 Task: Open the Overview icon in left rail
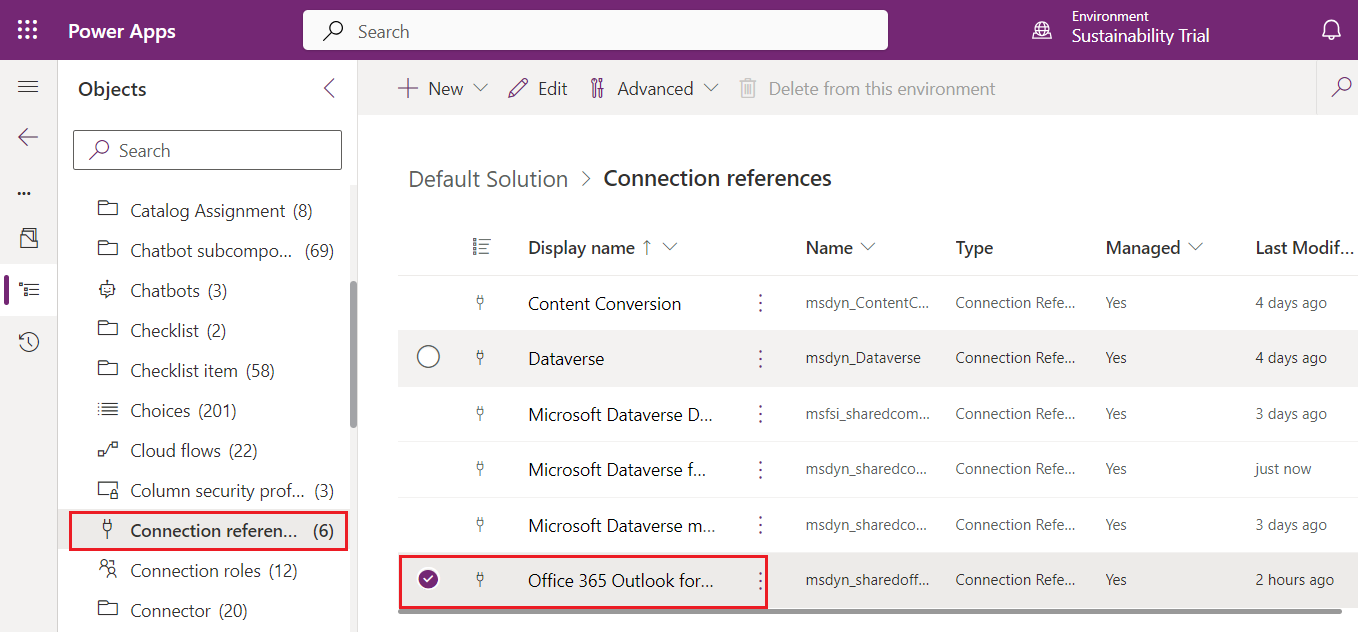pos(28,238)
